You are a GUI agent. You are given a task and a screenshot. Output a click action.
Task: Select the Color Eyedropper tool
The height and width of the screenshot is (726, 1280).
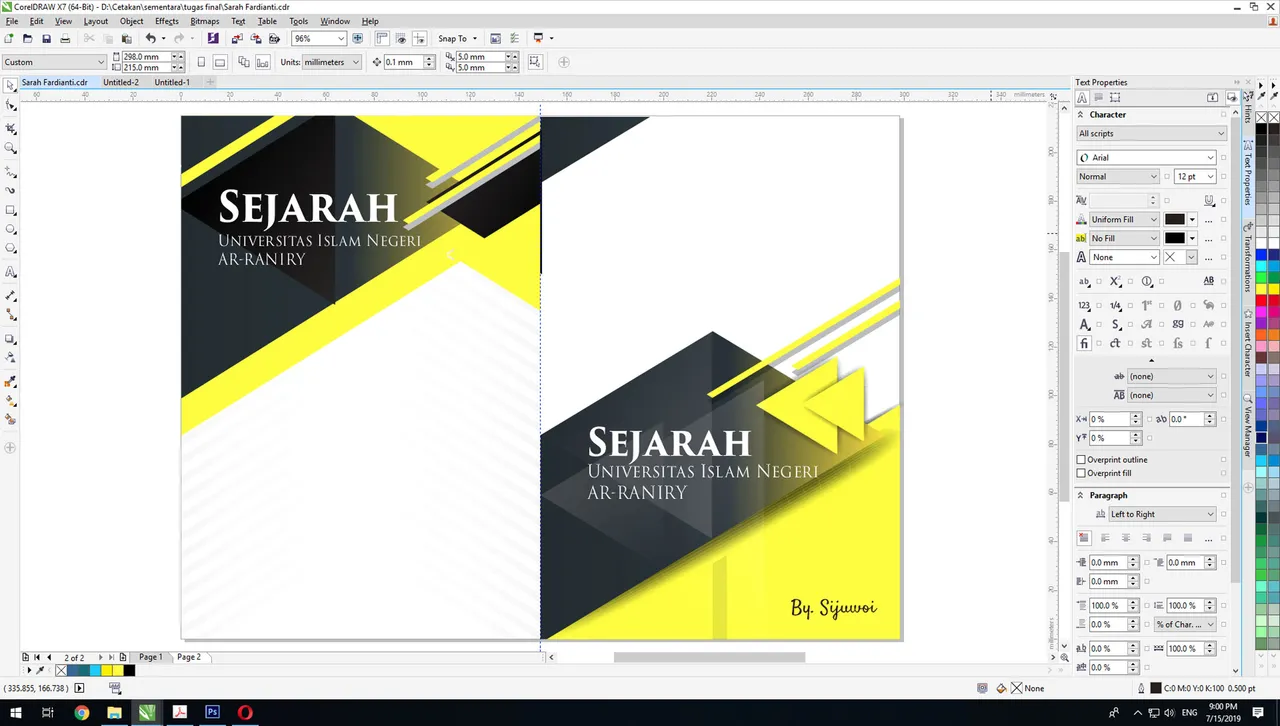[x=11, y=381]
